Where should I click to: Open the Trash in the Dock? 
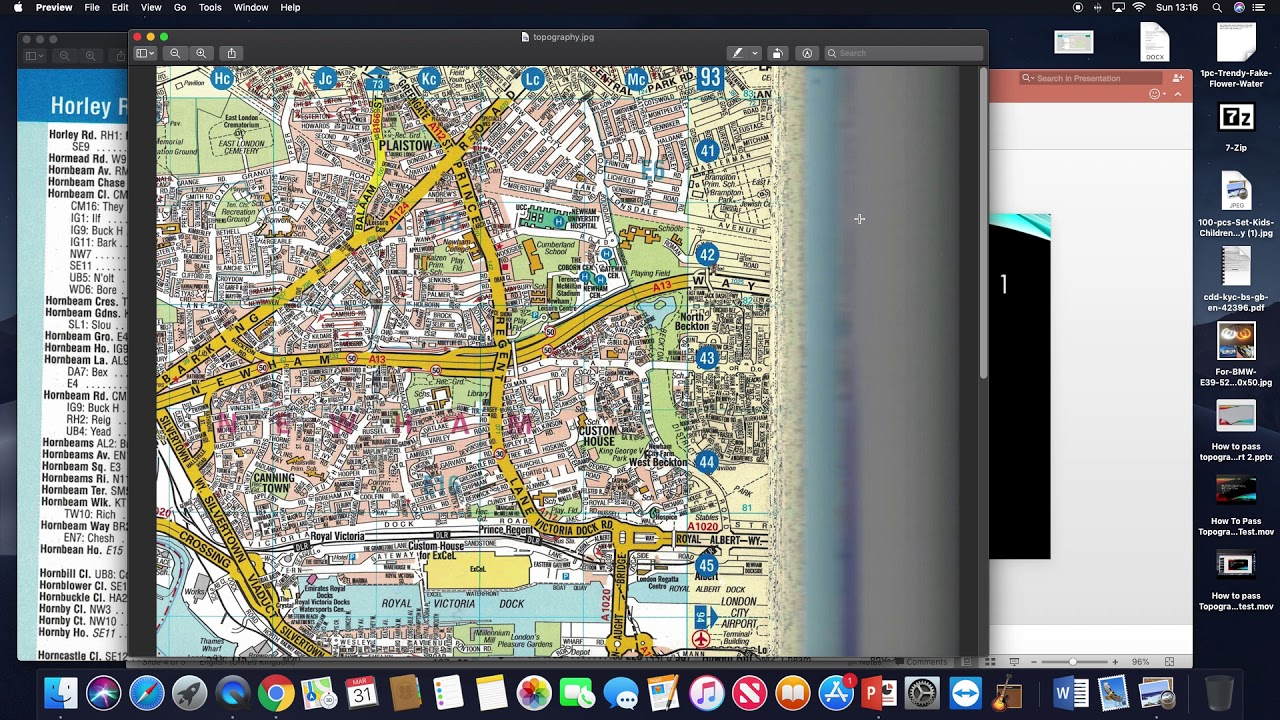coord(1219,693)
